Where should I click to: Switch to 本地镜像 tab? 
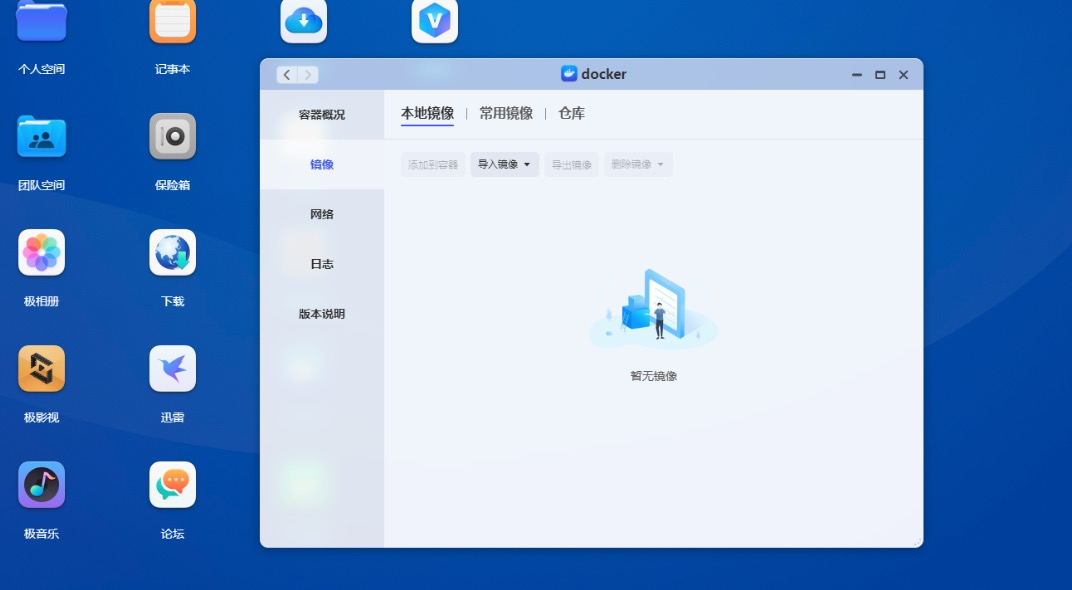427,113
